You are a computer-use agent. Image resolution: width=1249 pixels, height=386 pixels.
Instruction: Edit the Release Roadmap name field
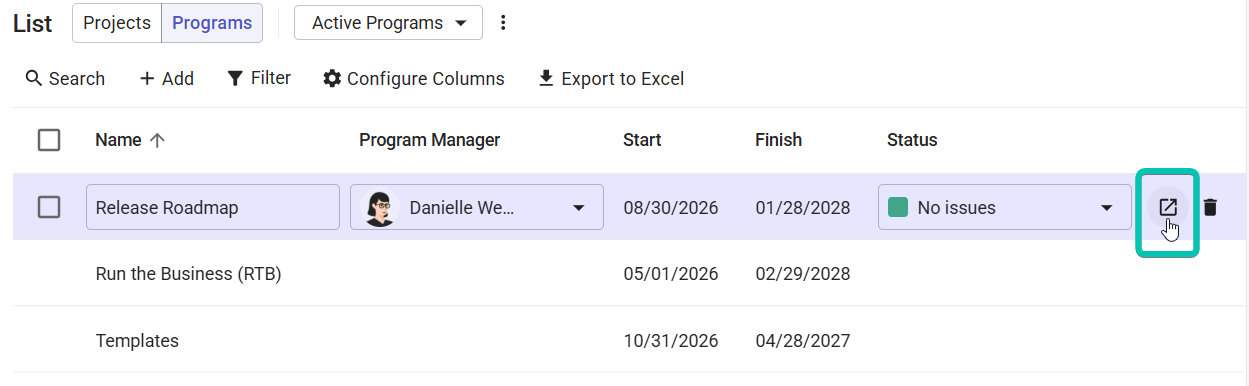[x=212, y=207]
